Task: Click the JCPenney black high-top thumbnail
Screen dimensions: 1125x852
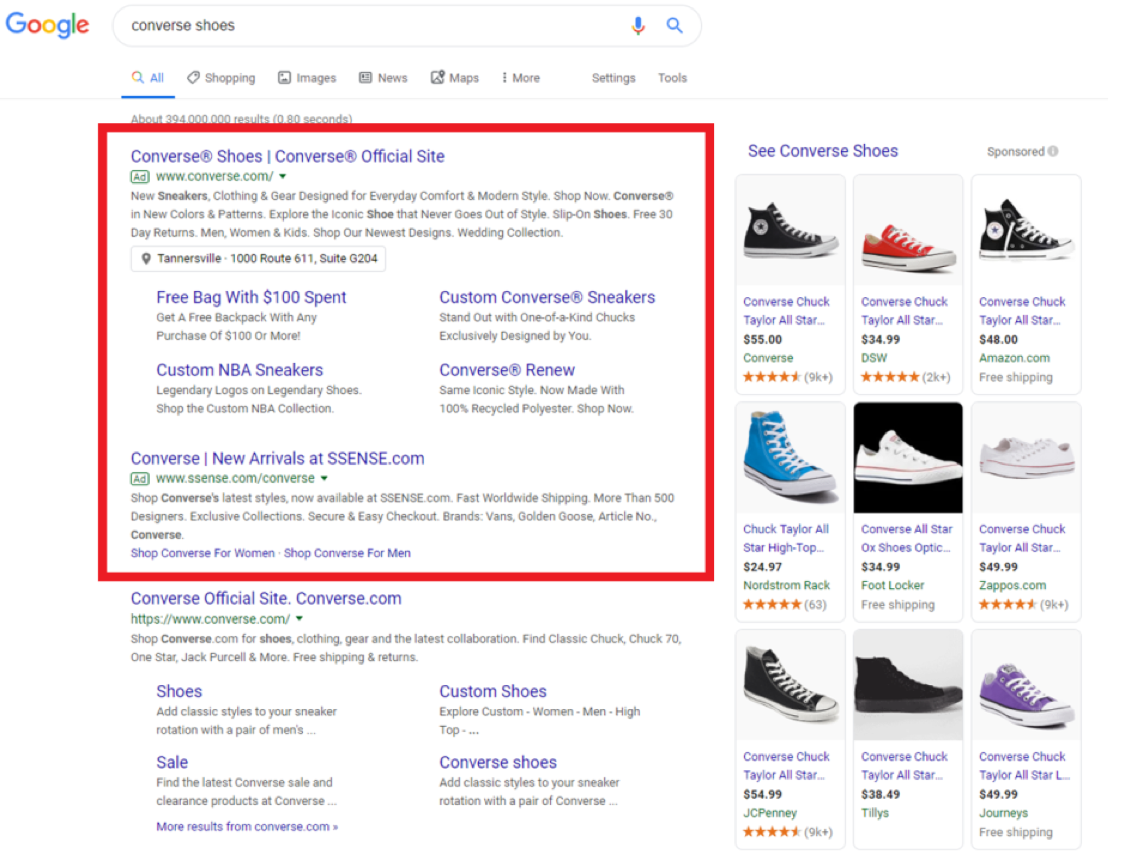Action: 790,685
